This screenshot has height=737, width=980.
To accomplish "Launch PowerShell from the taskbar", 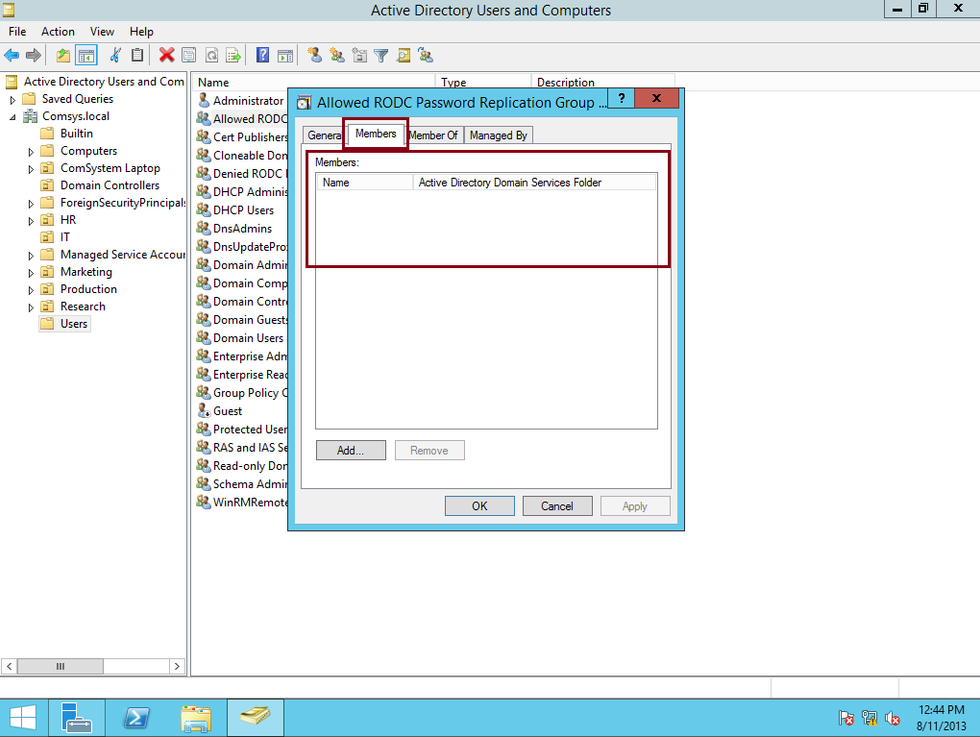I will pyautogui.click(x=136, y=718).
